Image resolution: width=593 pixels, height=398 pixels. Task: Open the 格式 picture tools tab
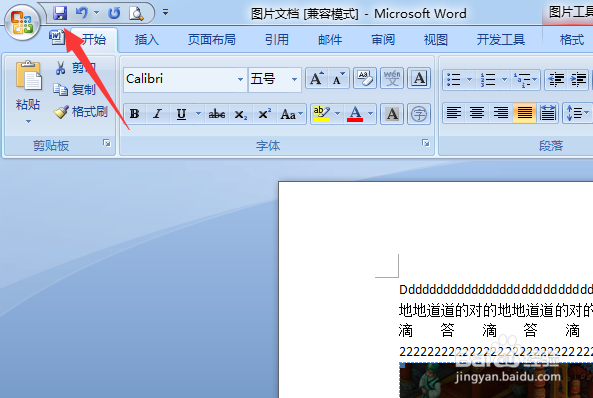coord(572,39)
